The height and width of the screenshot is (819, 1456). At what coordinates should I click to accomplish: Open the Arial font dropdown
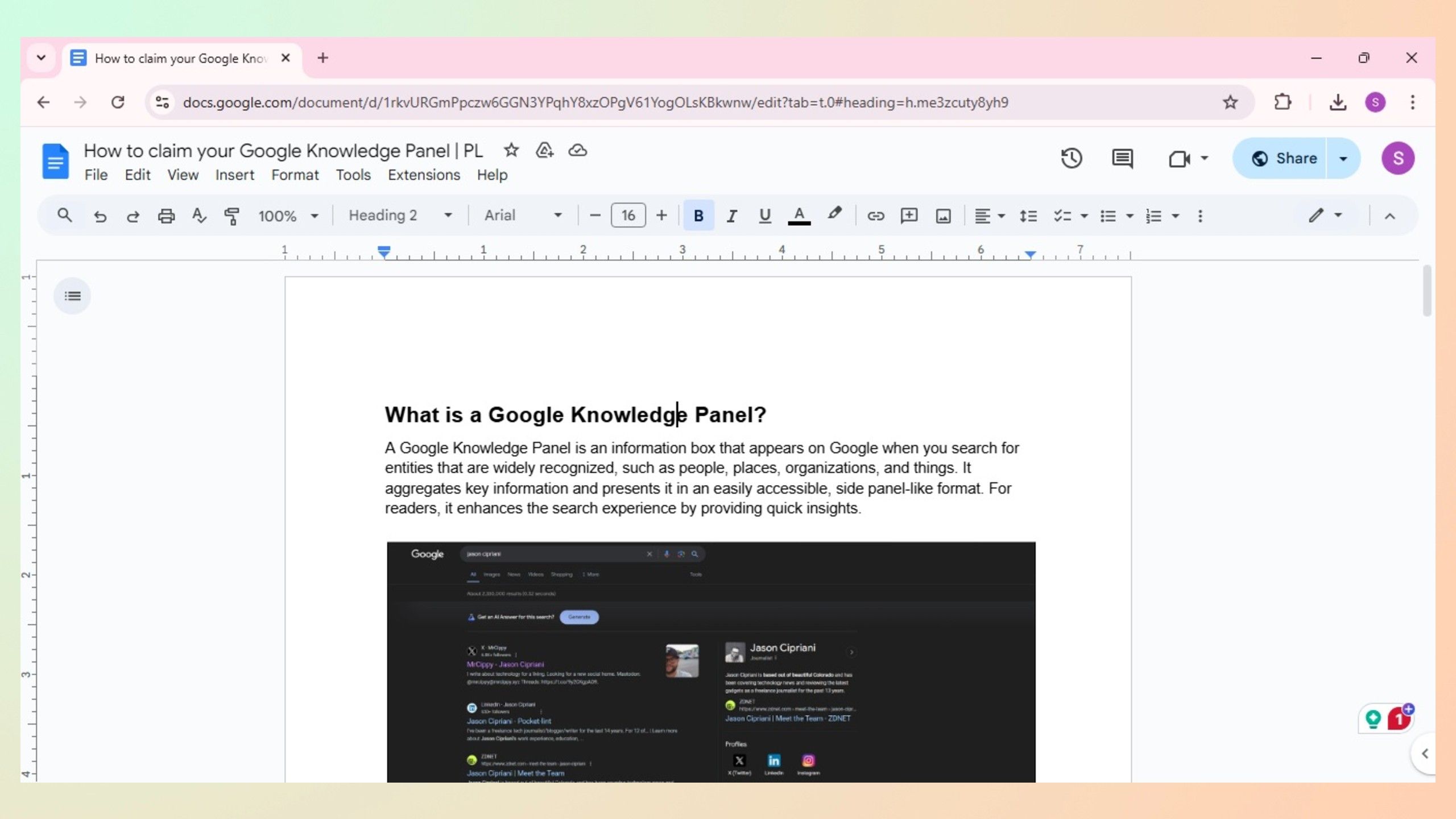(523, 216)
